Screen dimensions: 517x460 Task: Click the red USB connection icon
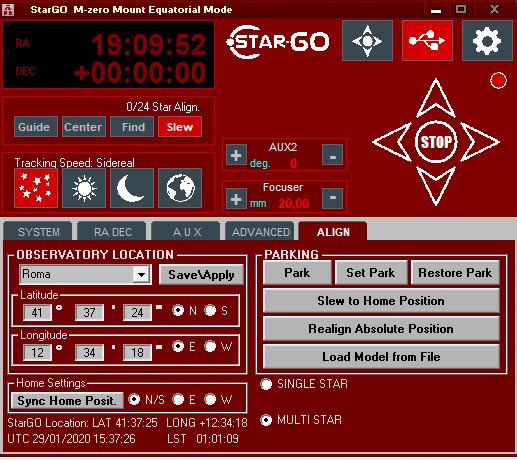point(427,41)
